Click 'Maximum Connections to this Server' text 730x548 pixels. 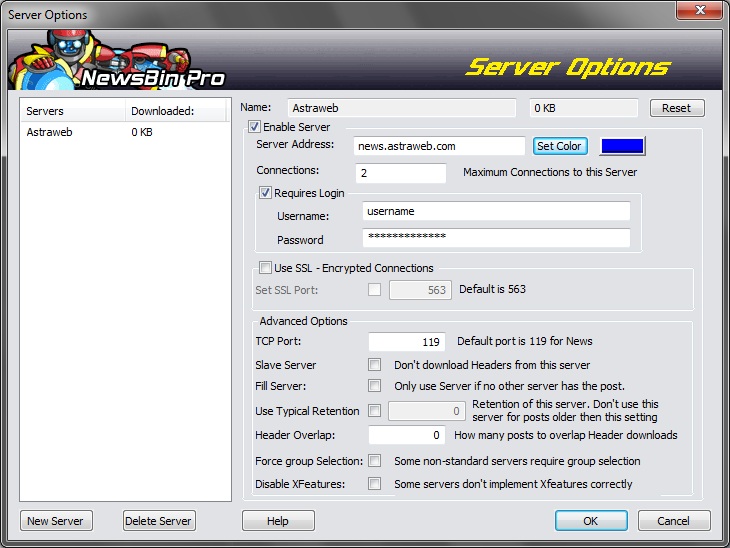tap(550, 172)
